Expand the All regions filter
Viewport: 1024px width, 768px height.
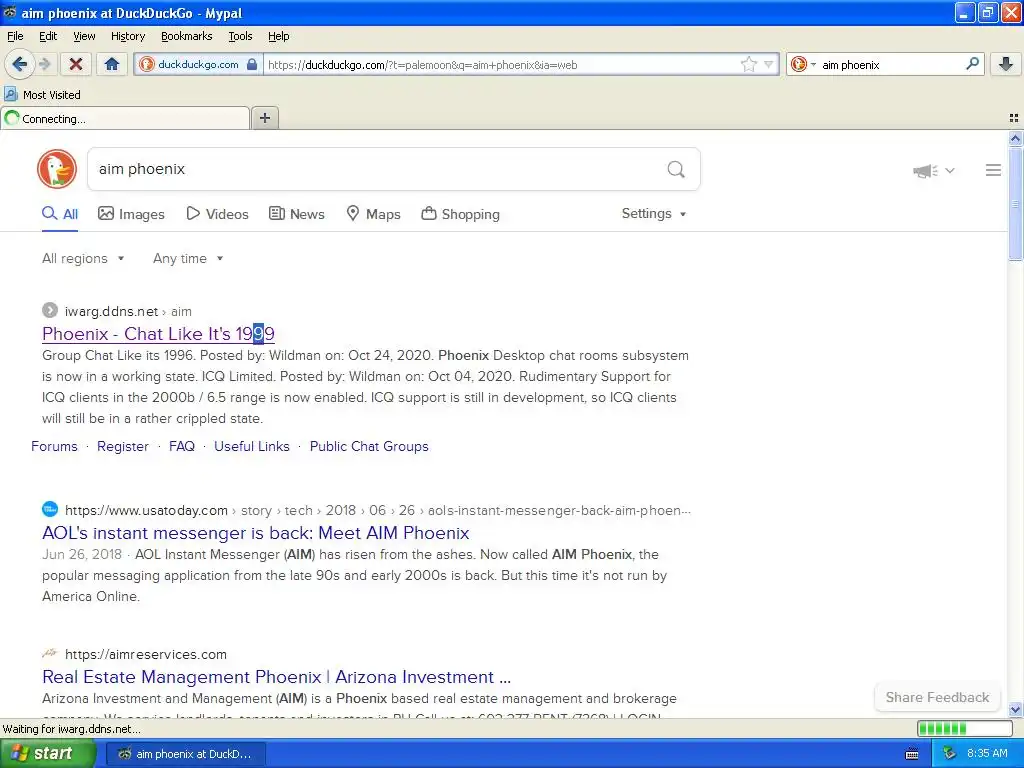click(83, 259)
